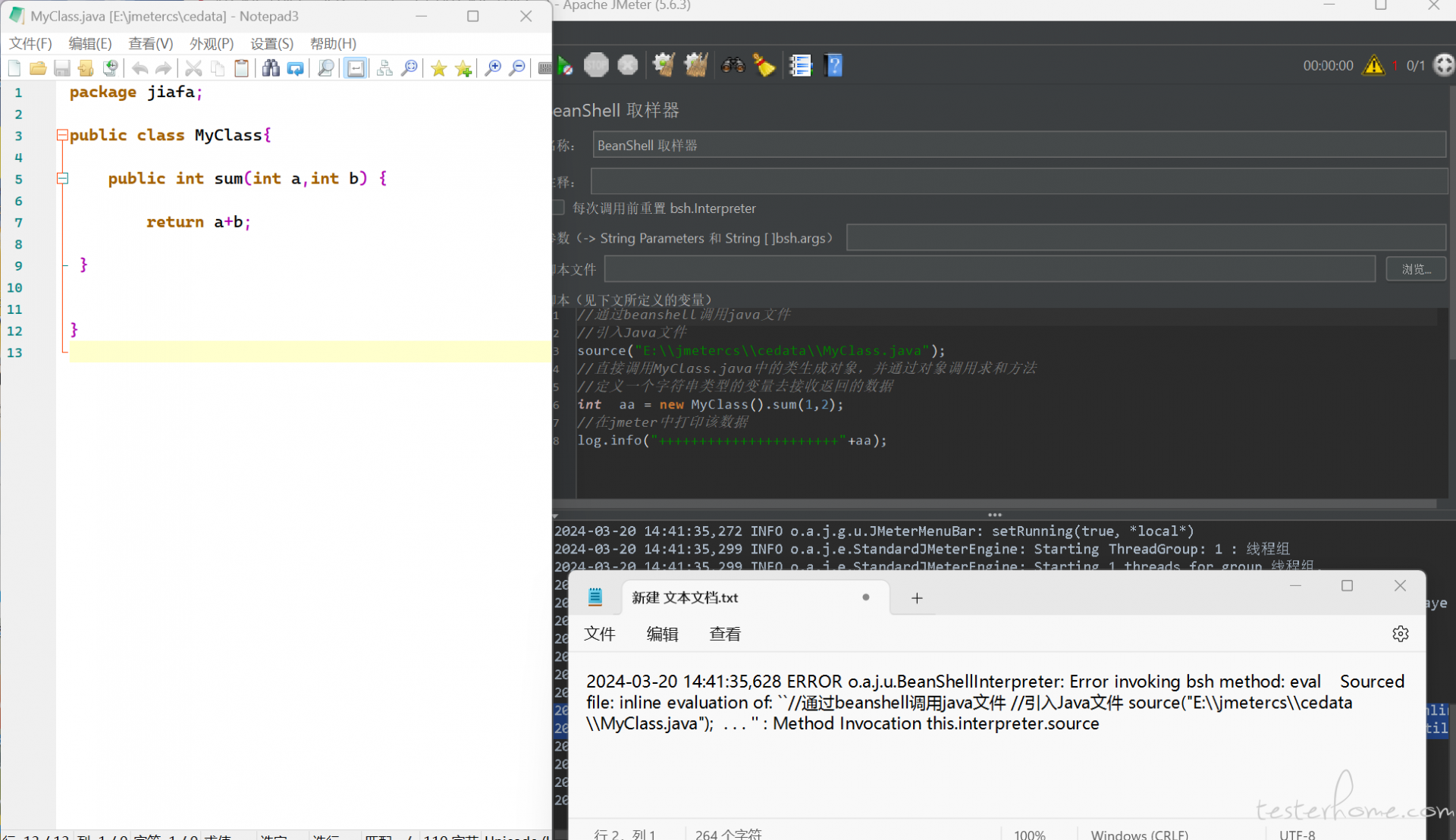Click line number 13 in Notepad3 gutter
1456x840 pixels.
point(15,353)
